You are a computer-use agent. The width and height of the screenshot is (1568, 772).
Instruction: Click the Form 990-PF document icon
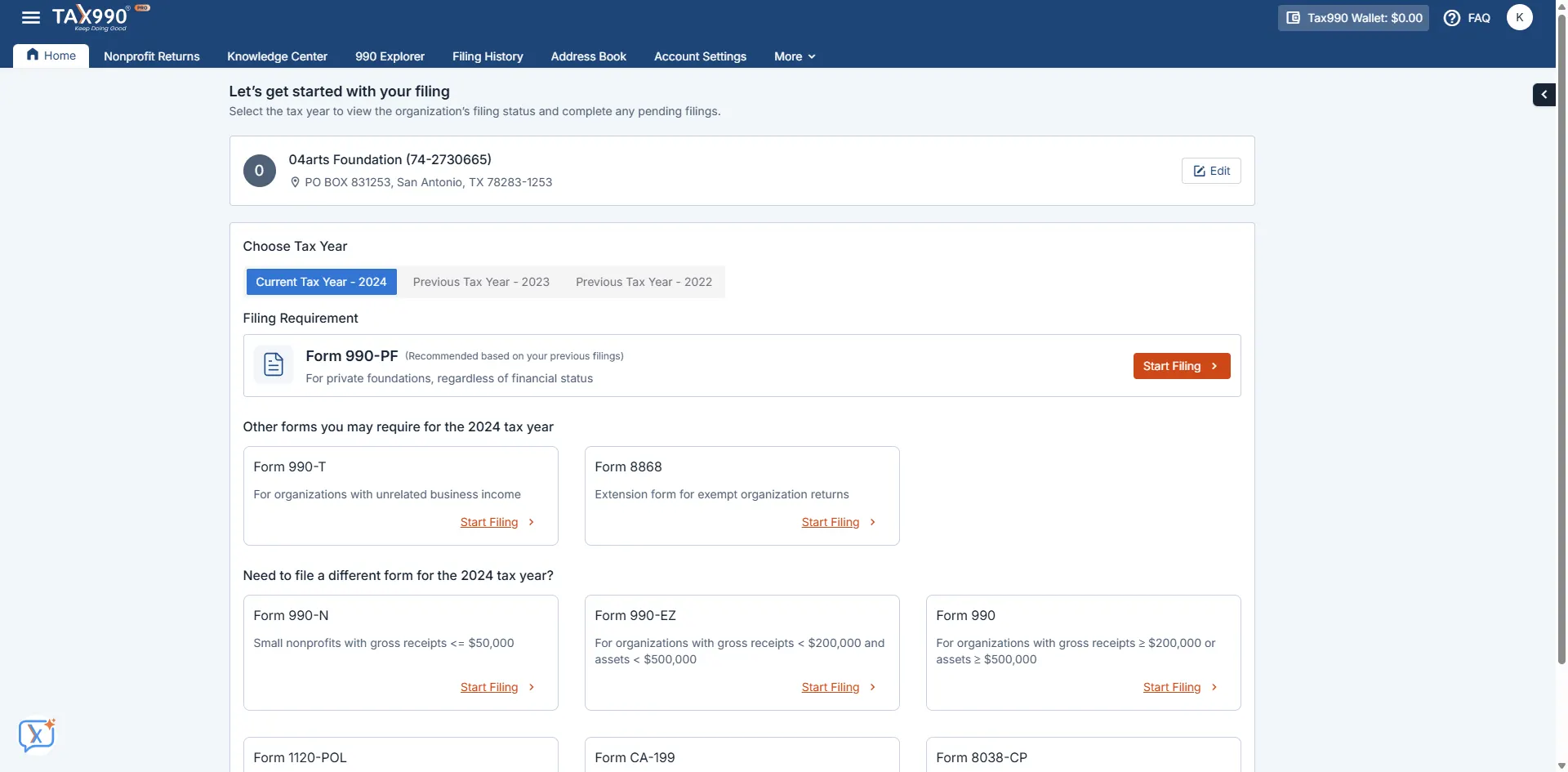click(274, 365)
